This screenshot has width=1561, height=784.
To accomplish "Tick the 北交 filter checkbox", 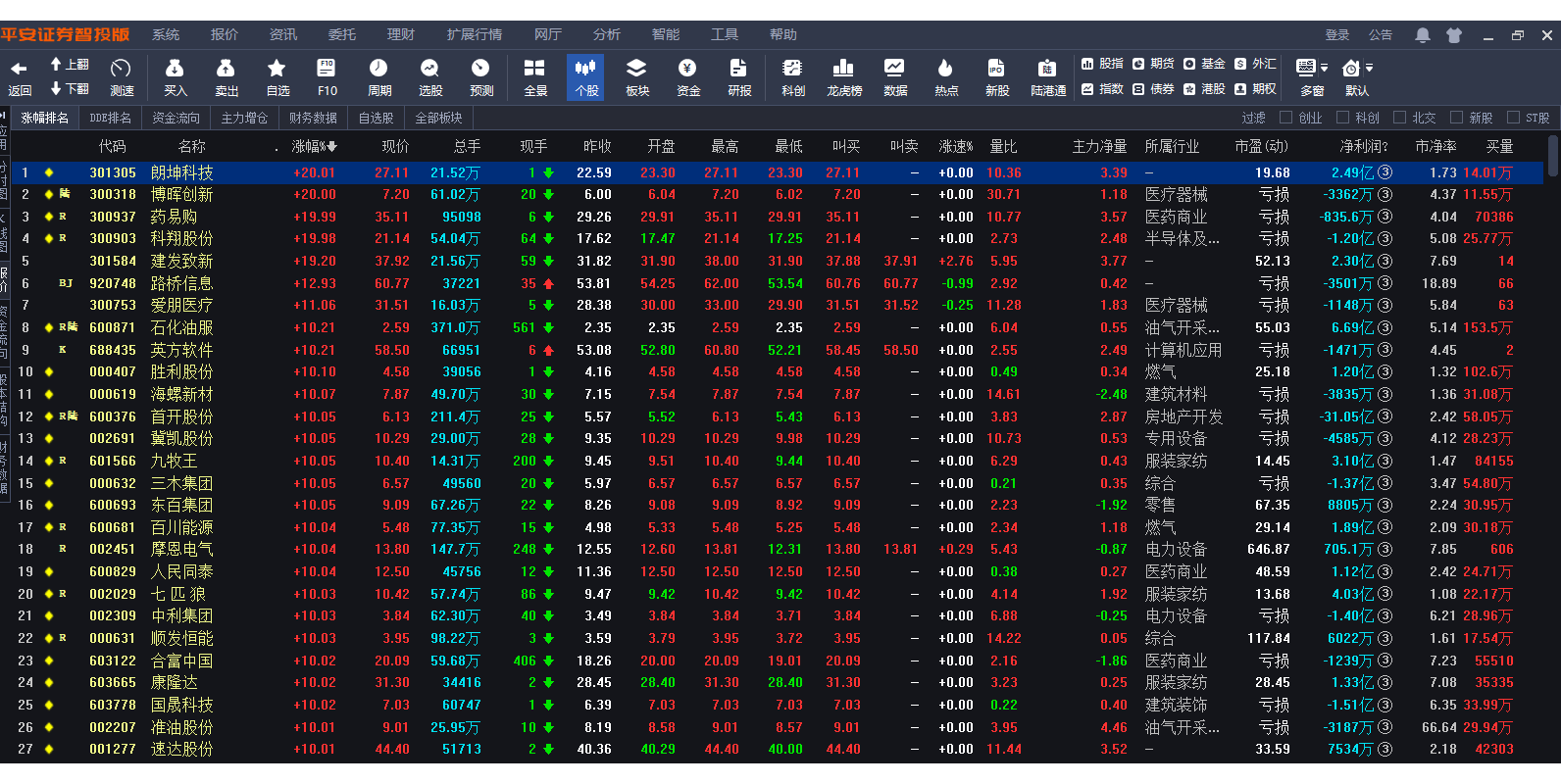I will click(1399, 118).
